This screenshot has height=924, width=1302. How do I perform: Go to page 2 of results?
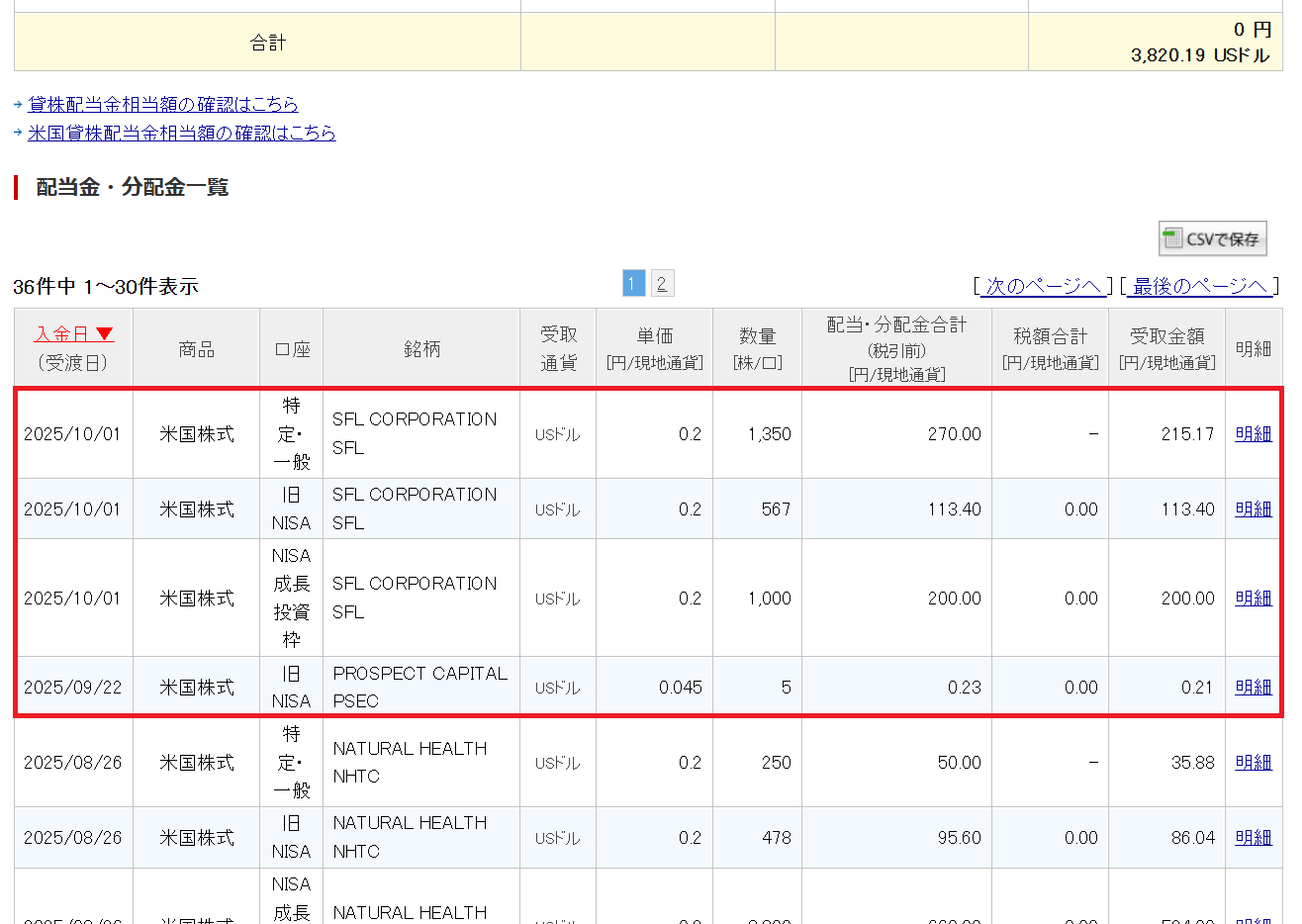click(662, 284)
